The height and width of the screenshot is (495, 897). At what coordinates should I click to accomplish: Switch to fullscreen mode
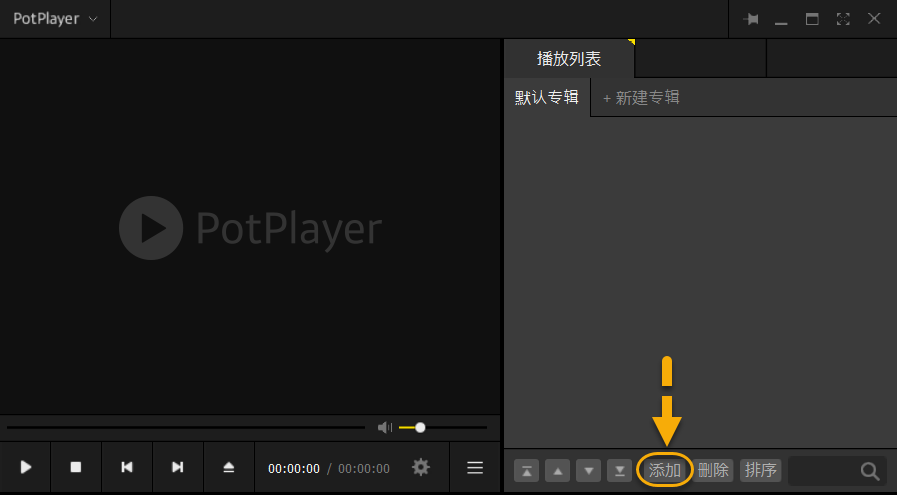(x=843, y=19)
